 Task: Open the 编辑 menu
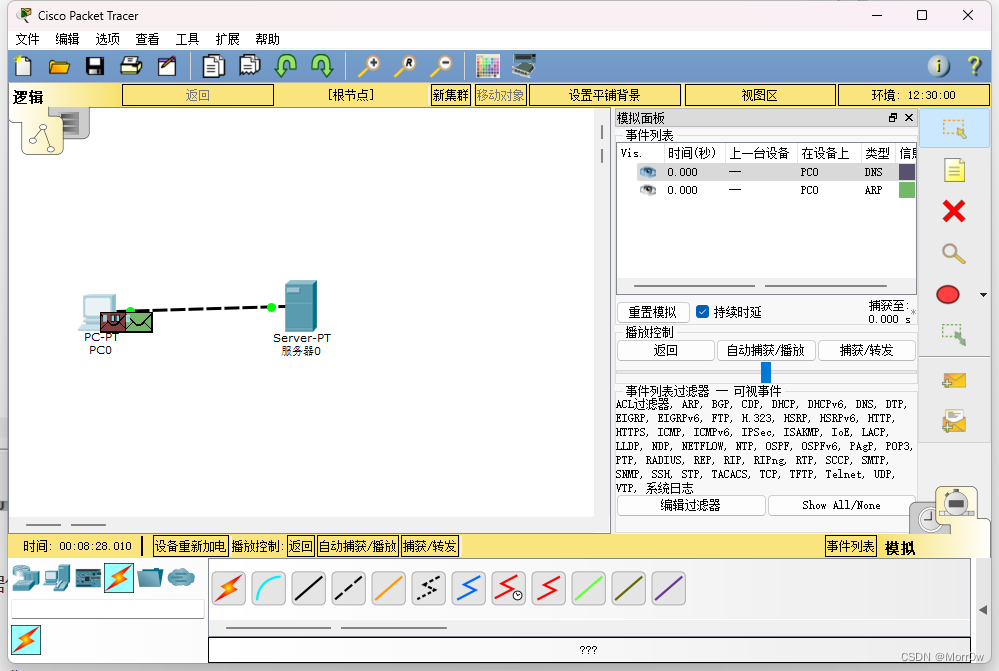[x=68, y=40]
